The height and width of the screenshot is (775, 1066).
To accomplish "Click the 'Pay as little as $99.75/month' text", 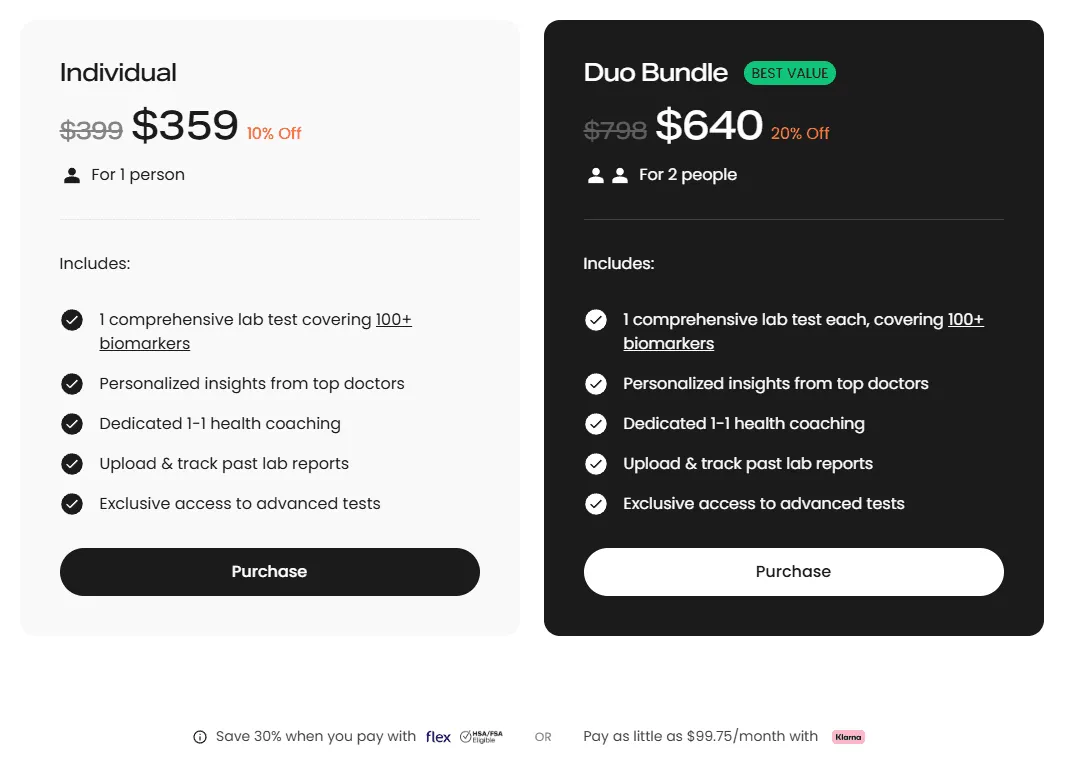I will click(x=700, y=737).
